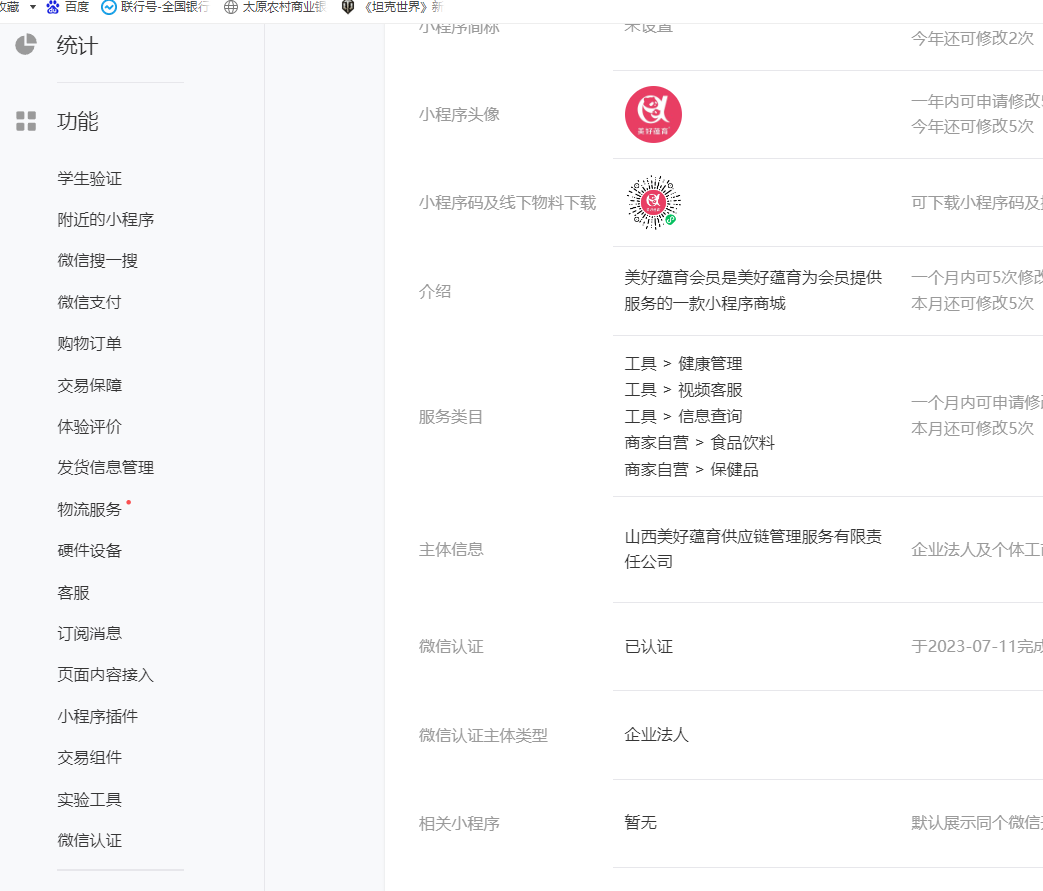Image resolution: width=1043 pixels, height=891 pixels.
Task: Click the 微信认证 row label in the table
Action: pos(451,646)
